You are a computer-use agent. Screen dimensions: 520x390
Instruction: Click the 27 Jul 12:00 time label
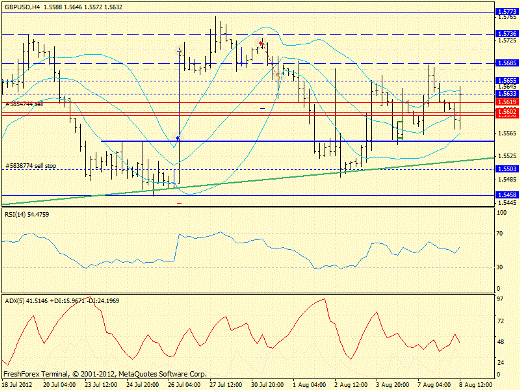[x=226, y=385]
